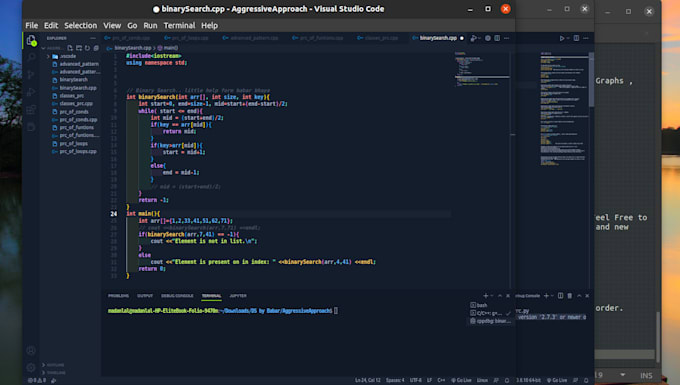The width and height of the screenshot is (680, 385).
Task: Click the Go Live status bar button
Action: point(461,380)
